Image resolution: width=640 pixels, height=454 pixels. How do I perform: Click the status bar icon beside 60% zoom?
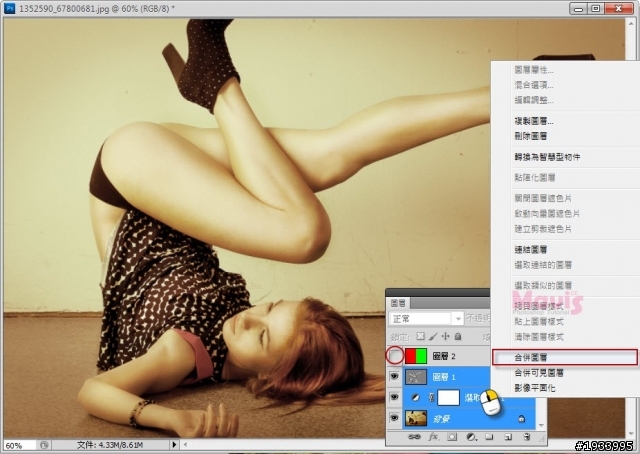44,445
